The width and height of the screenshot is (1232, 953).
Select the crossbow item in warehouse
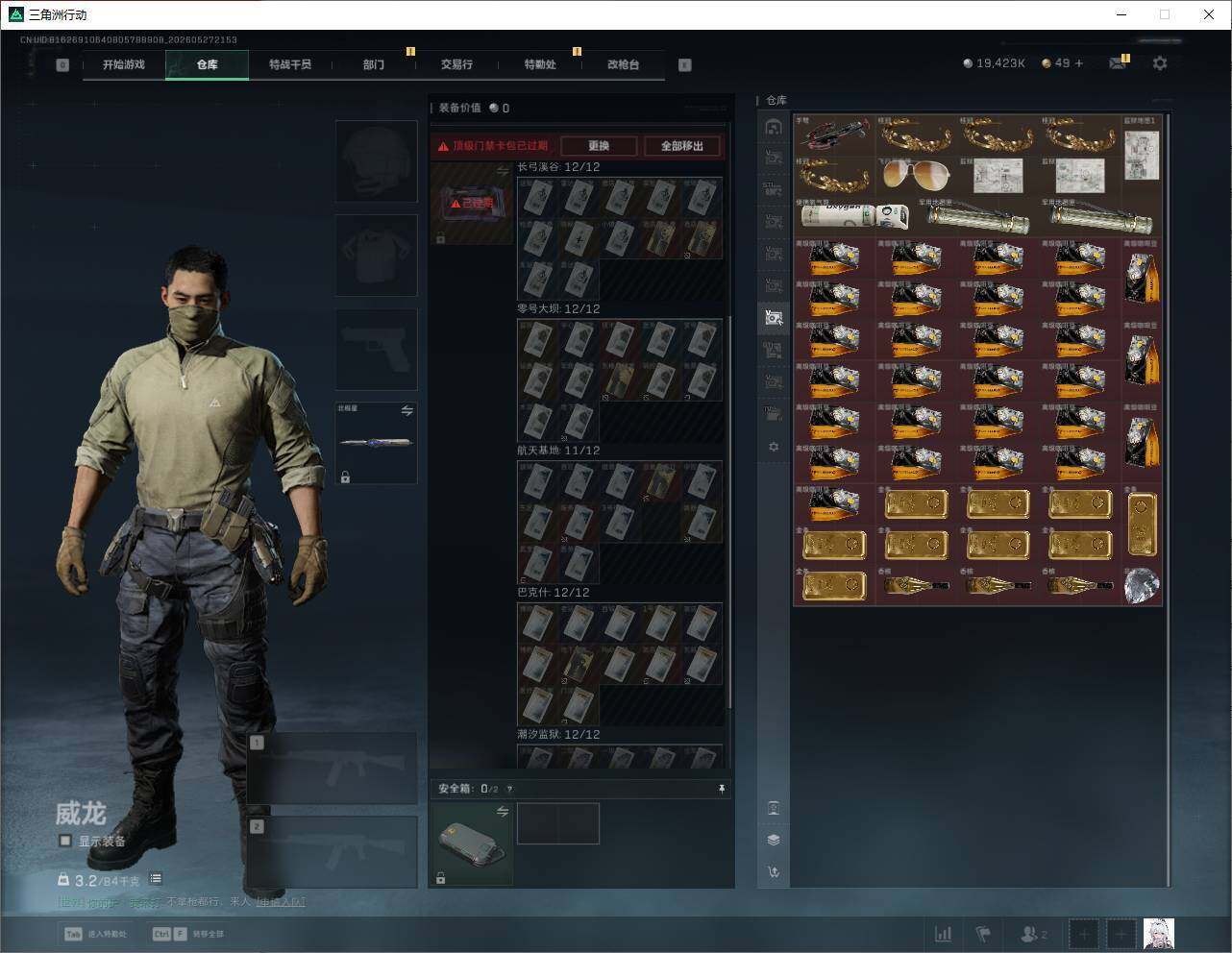[x=835, y=134]
